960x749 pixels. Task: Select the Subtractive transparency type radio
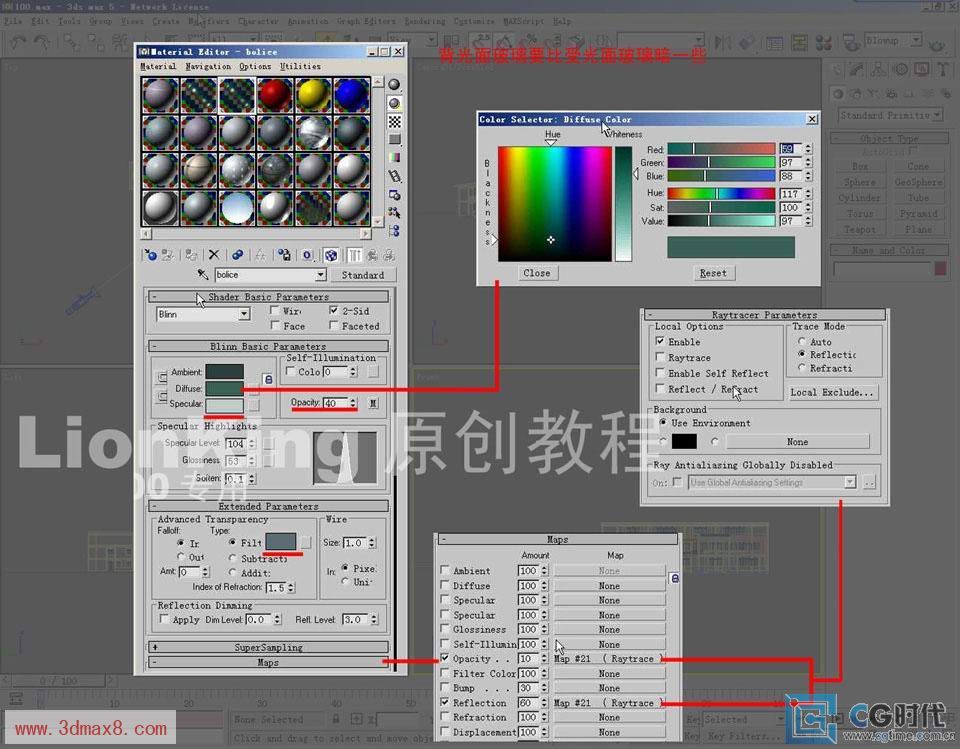coord(233,558)
